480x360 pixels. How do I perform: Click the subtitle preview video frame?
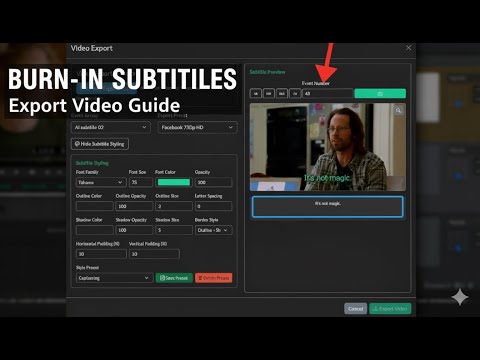click(x=328, y=147)
